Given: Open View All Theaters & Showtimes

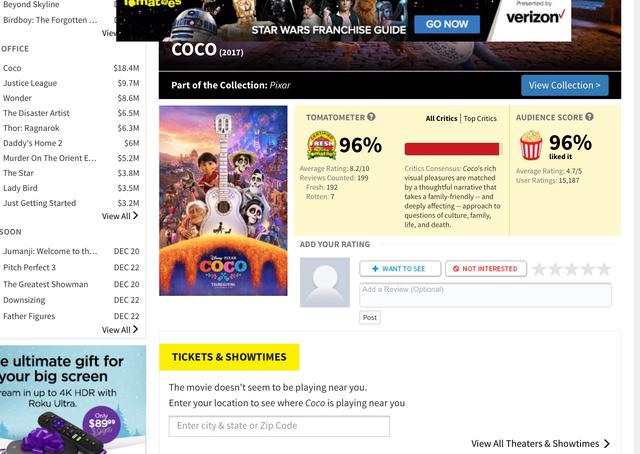Looking at the screenshot, I should pos(540,443).
